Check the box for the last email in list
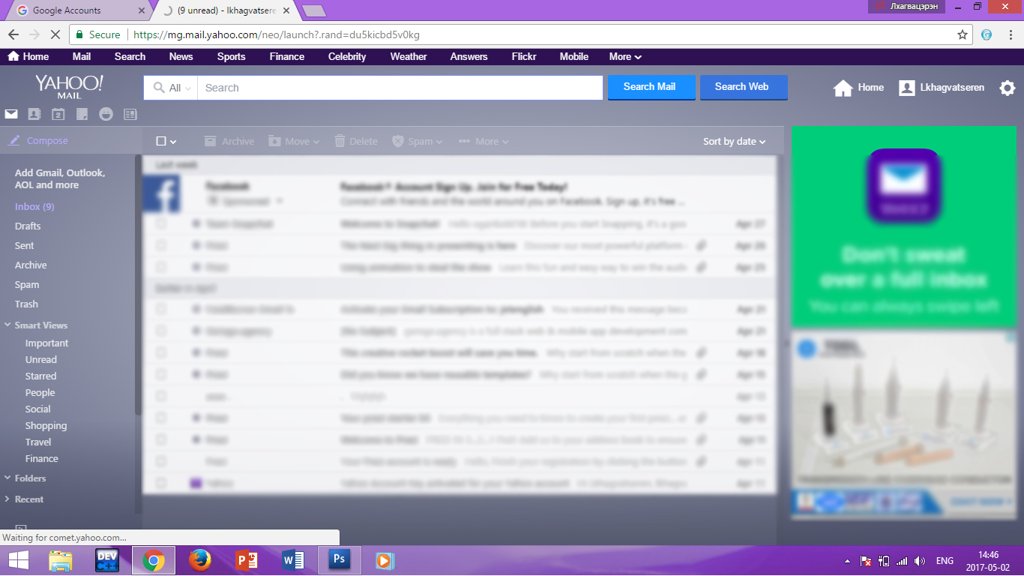 [161, 483]
